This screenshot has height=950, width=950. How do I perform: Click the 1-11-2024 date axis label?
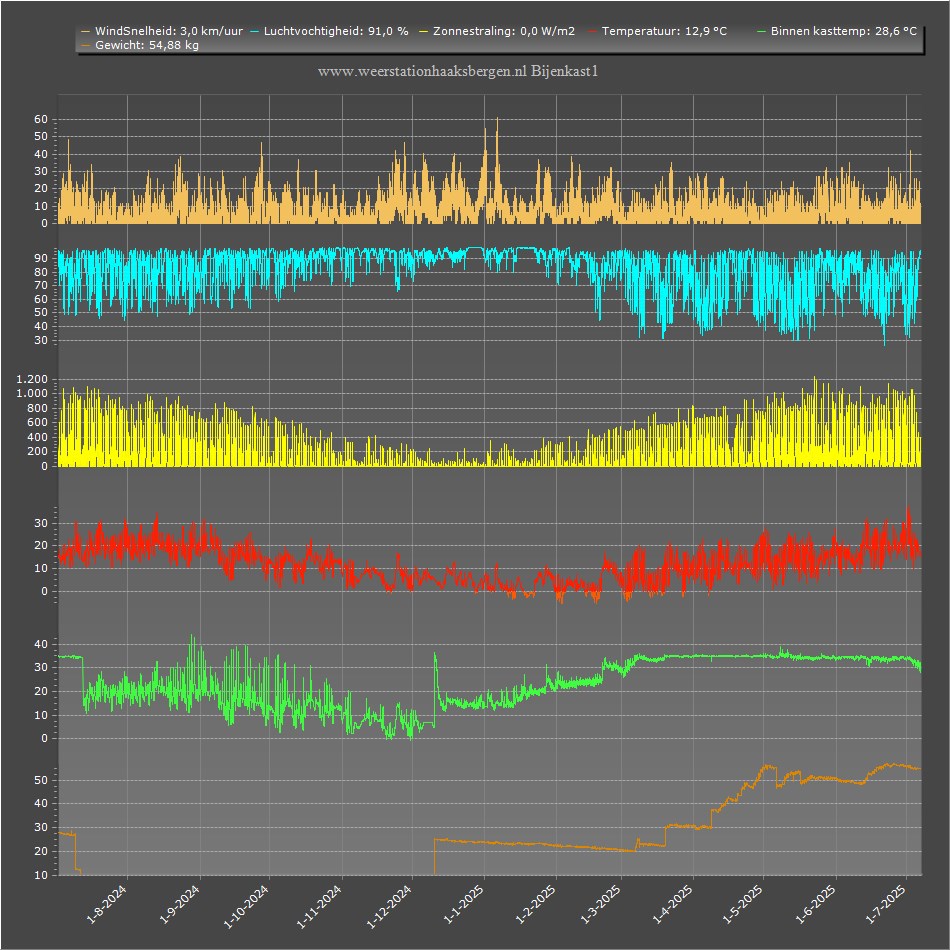319,906
